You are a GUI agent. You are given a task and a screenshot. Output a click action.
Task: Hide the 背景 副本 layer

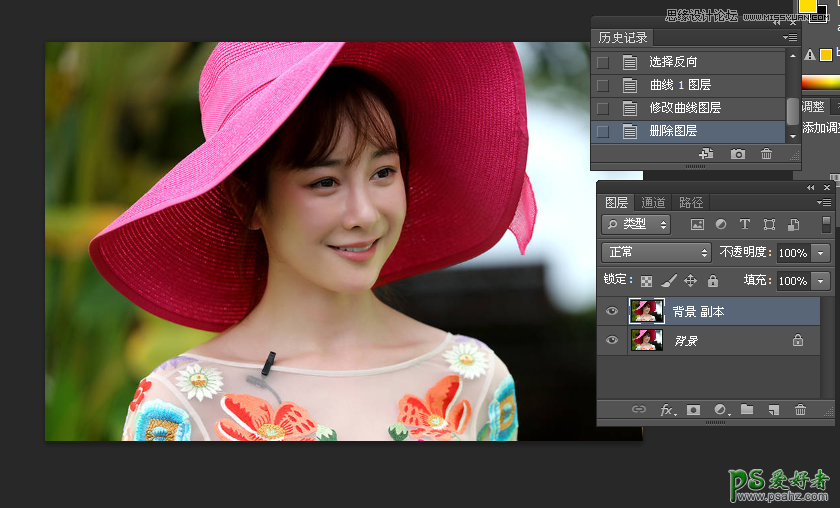point(612,312)
